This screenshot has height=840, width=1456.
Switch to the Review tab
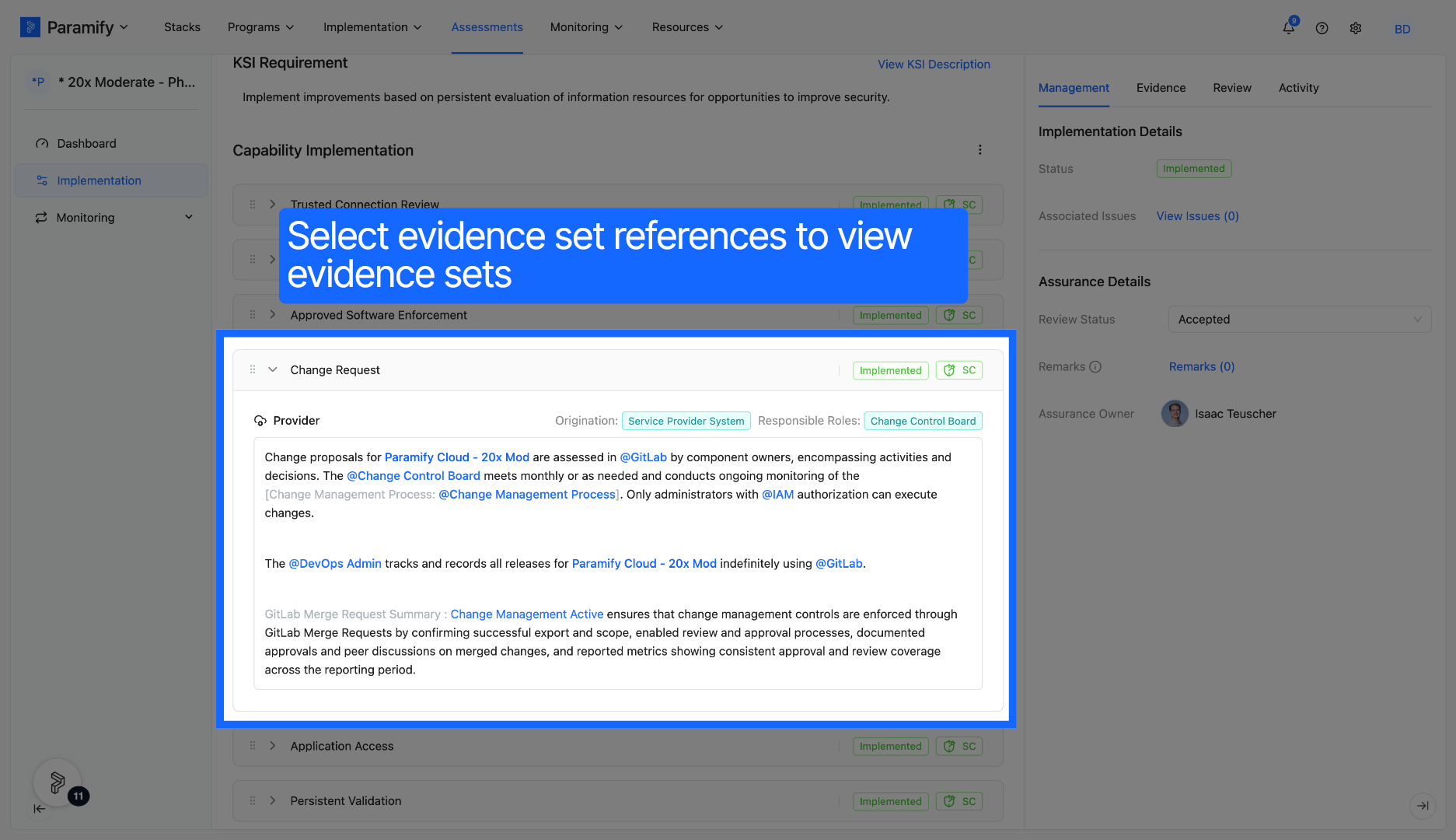[1232, 88]
